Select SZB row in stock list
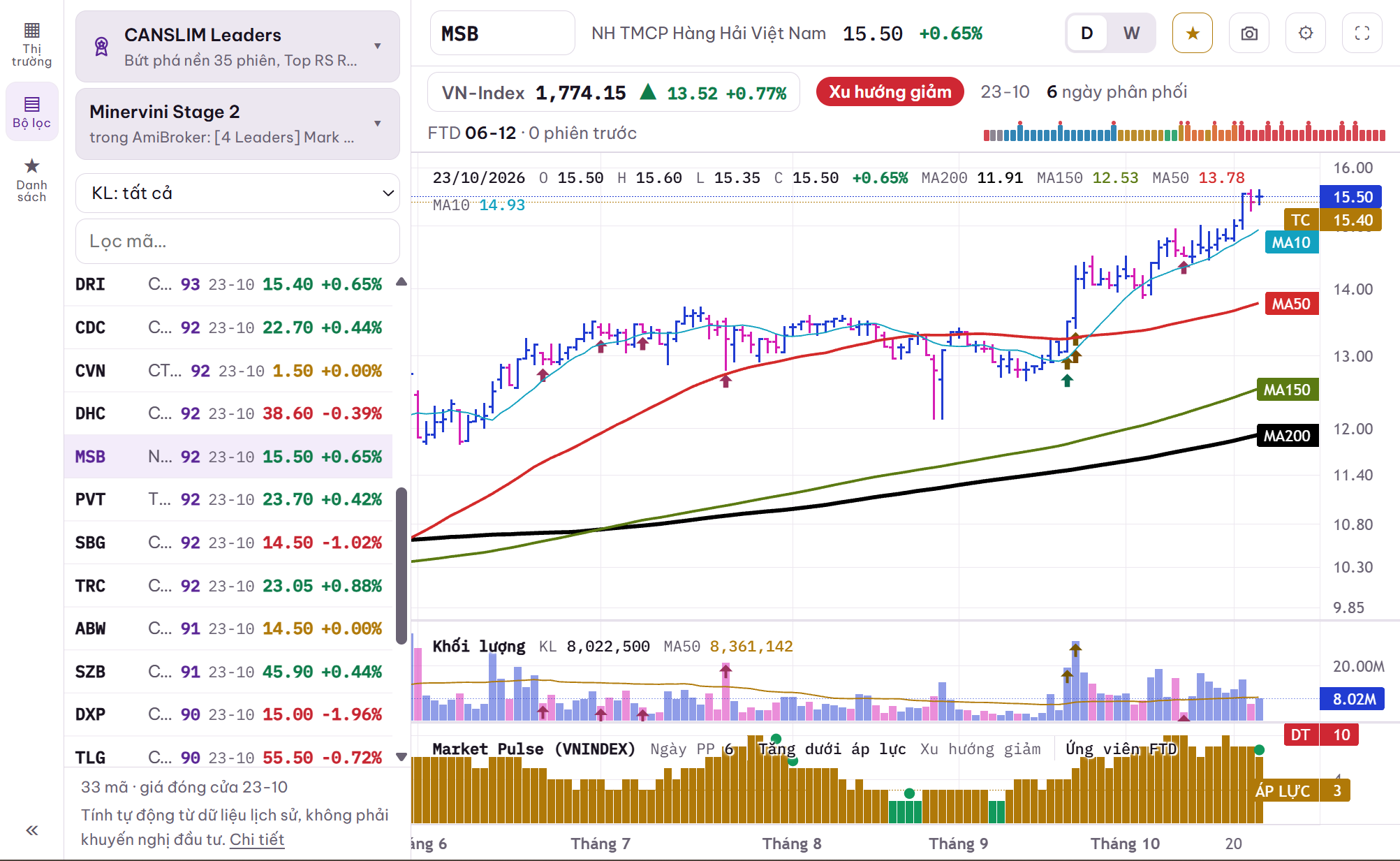This screenshot has width=1400, height=861. coord(228,672)
